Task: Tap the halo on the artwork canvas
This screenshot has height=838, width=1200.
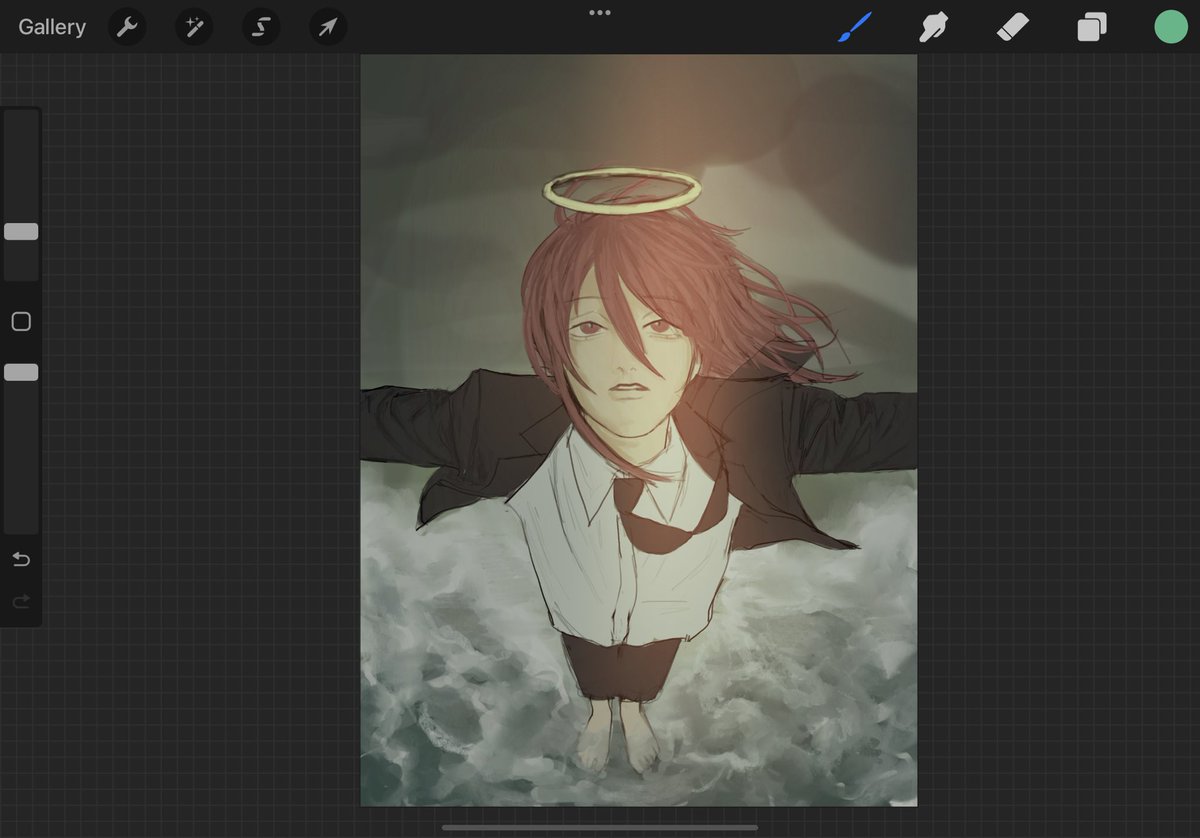Action: [622, 189]
